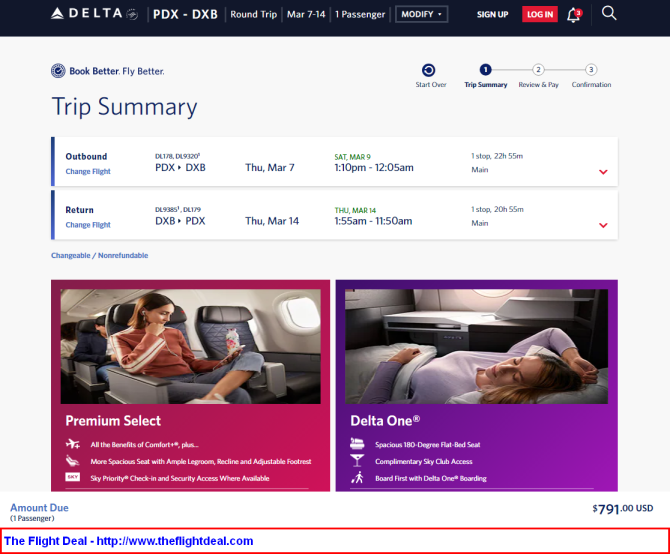The image size is (670, 554).
Task: Click the reclining seat icon under Premium Select
Action: [x=73, y=461]
